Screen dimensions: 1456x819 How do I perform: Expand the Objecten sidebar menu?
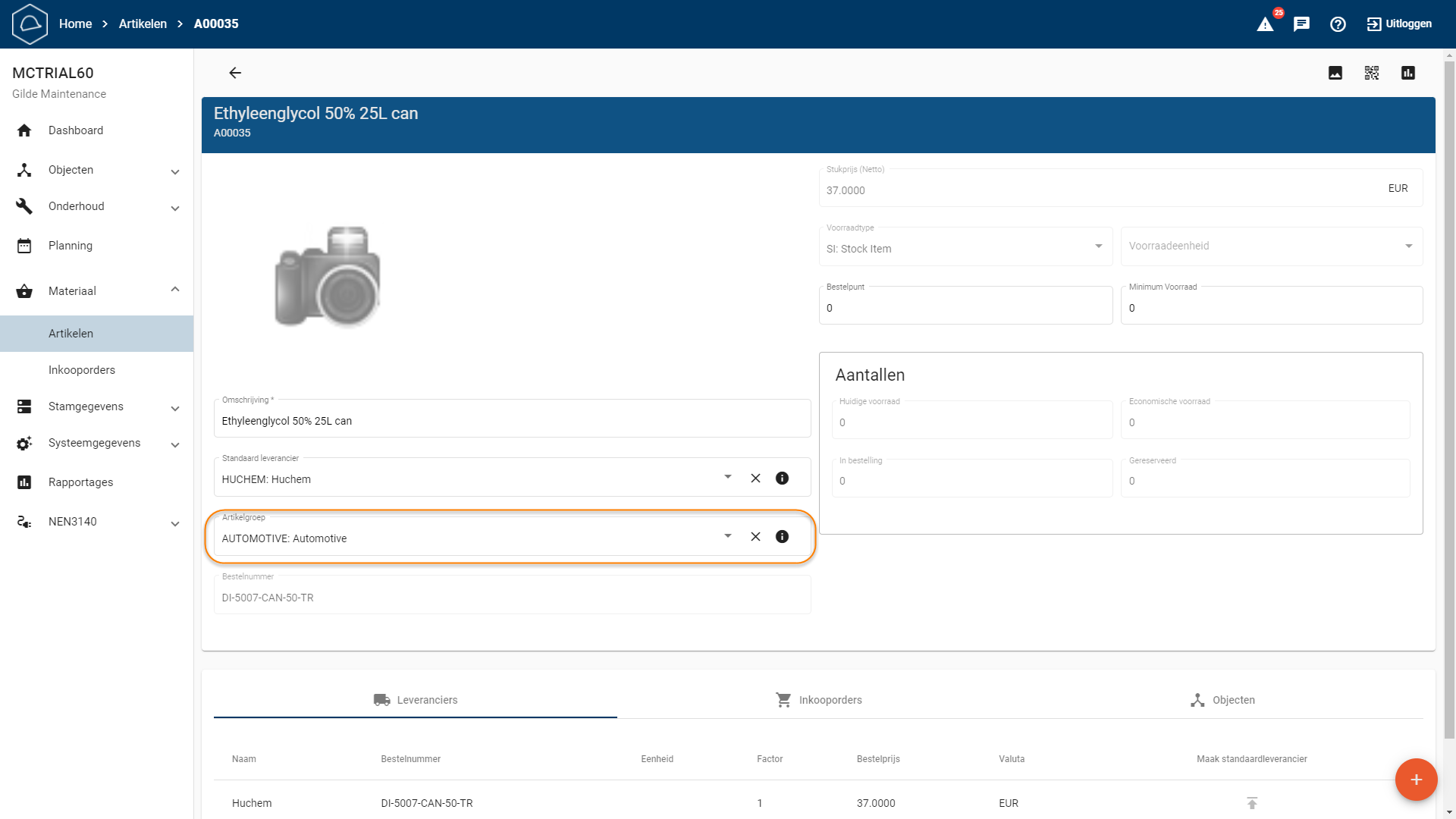click(x=175, y=171)
